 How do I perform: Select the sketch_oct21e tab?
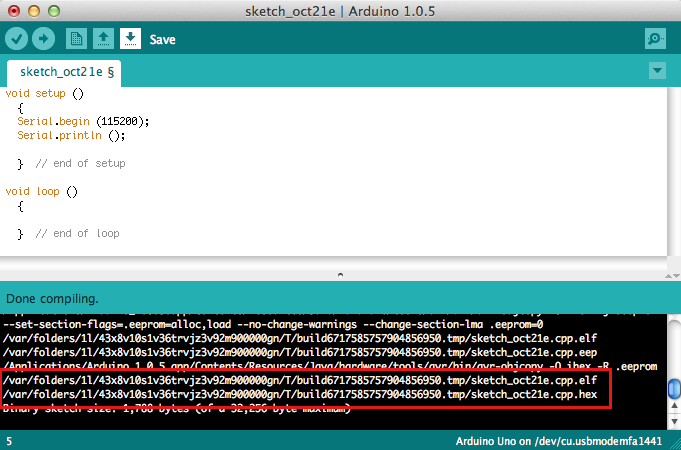pos(67,72)
